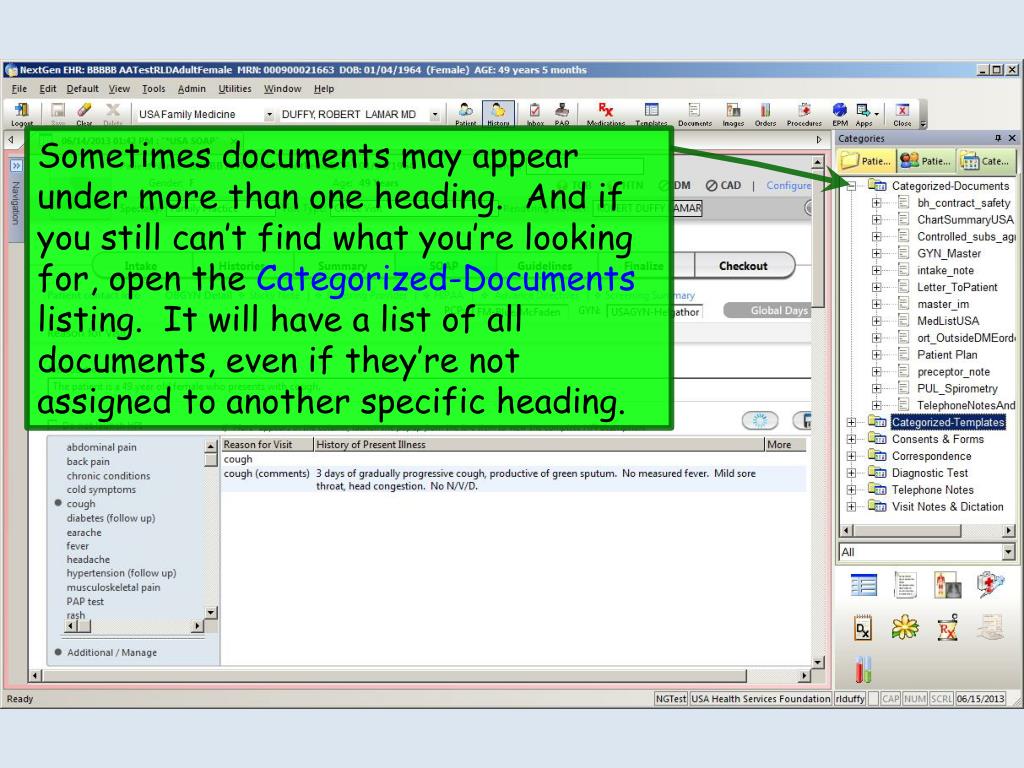Click the reason list horizontal scrollbar thumb

coord(84,626)
